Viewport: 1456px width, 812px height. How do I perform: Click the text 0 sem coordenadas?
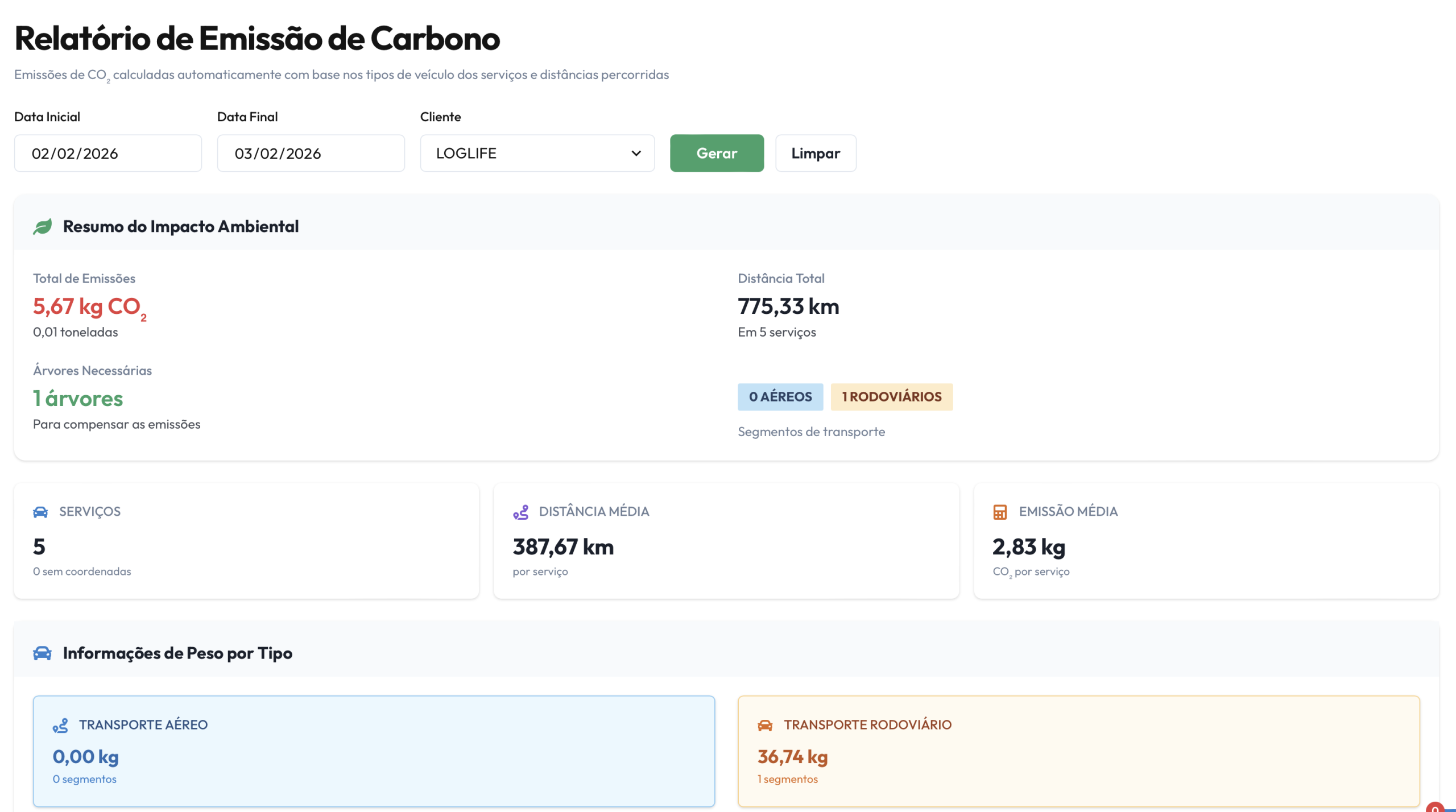point(82,571)
